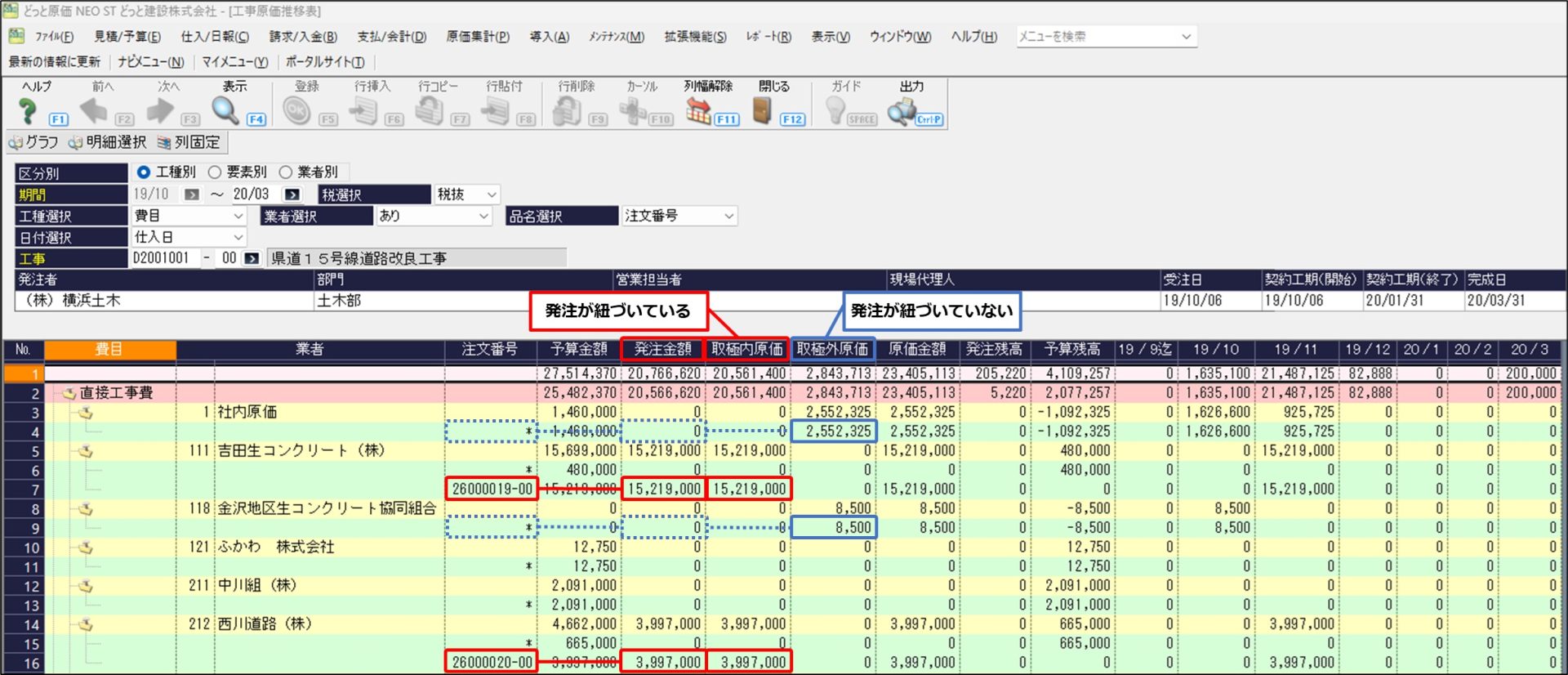
Task: Select the 業者別 radio button
Action: click(286, 172)
